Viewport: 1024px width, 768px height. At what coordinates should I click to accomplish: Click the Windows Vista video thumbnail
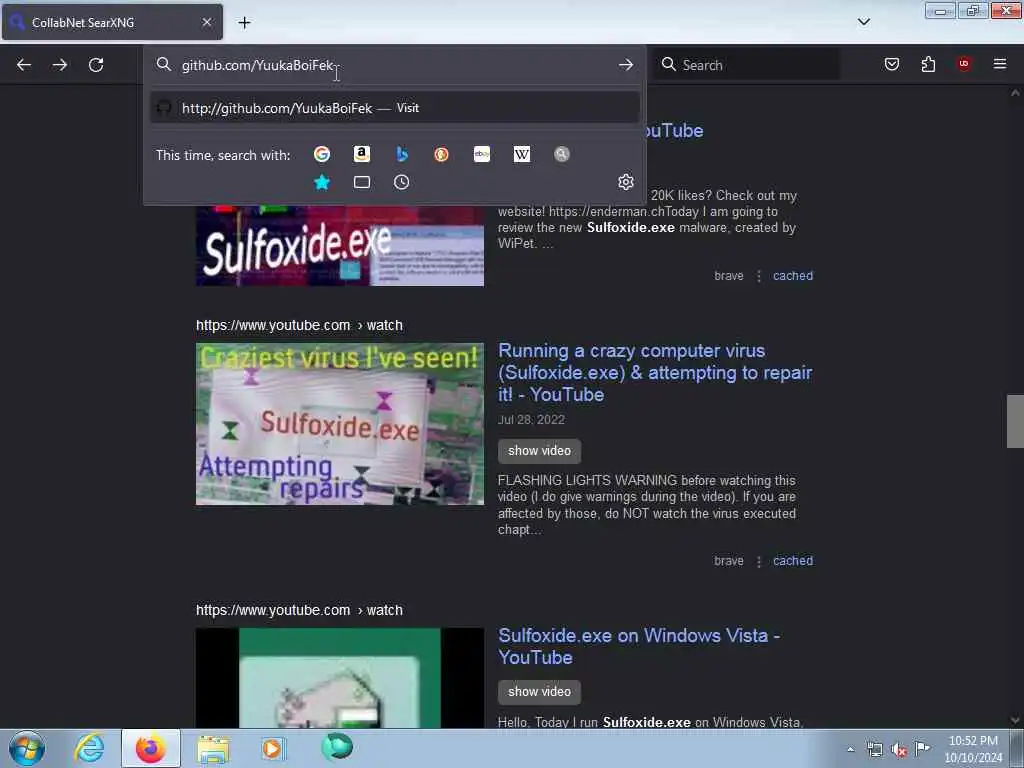tap(340, 678)
